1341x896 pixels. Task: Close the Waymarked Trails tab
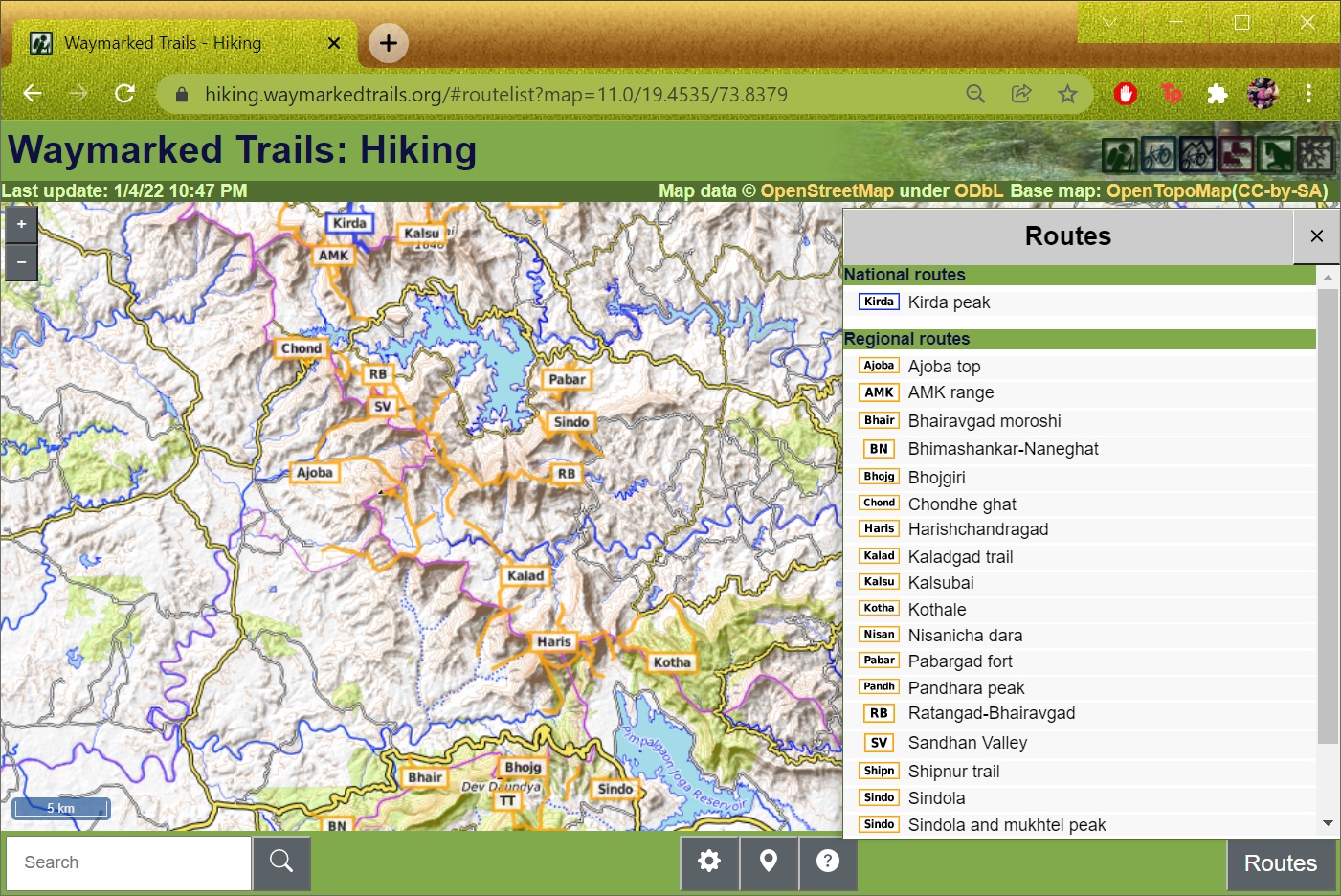pos(334,43)
